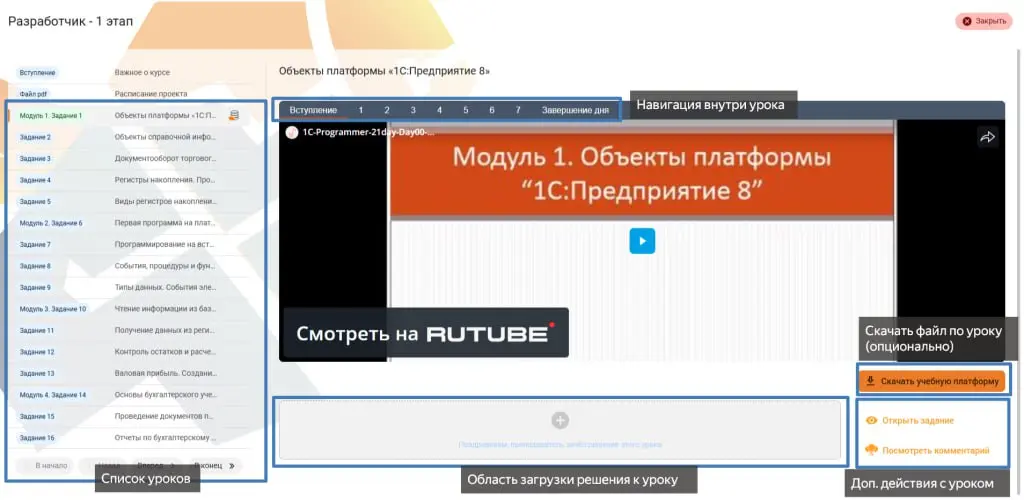This screenshot has height=500, width=1024.
Task: Click Чтение информации из баз... title
Action: [165, 309]
